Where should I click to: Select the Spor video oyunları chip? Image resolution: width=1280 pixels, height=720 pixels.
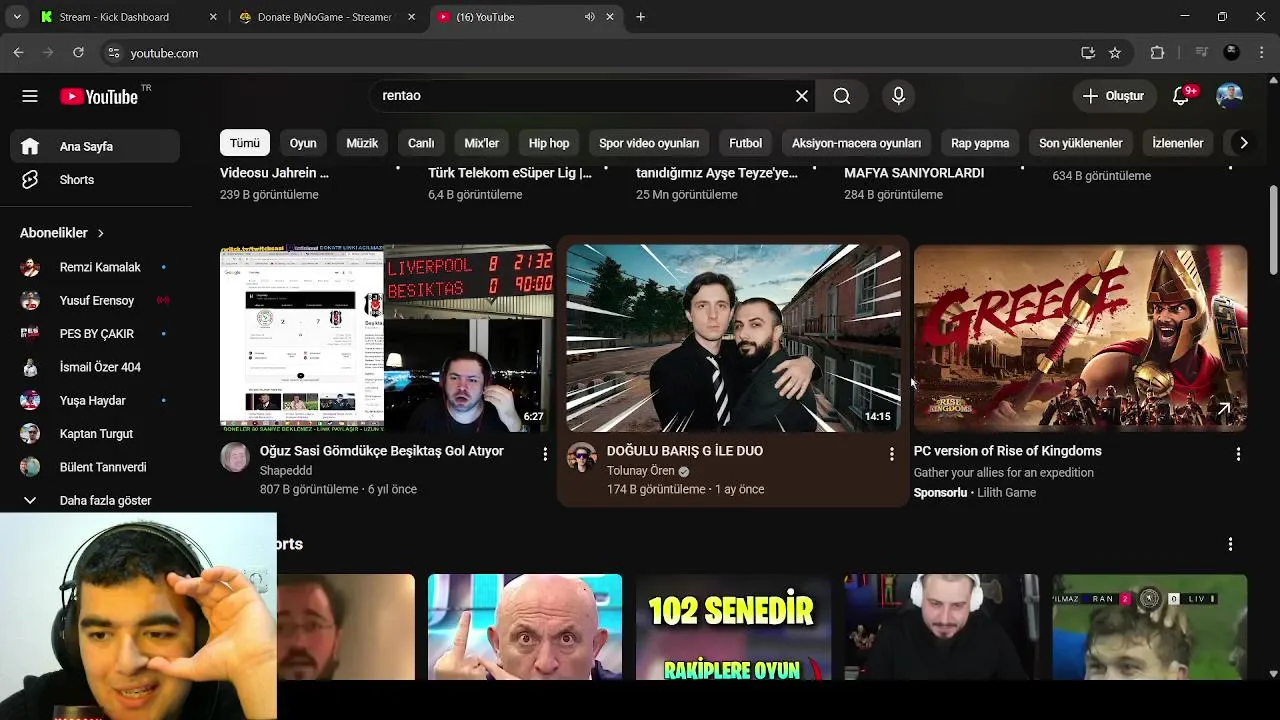coord(649,143)
